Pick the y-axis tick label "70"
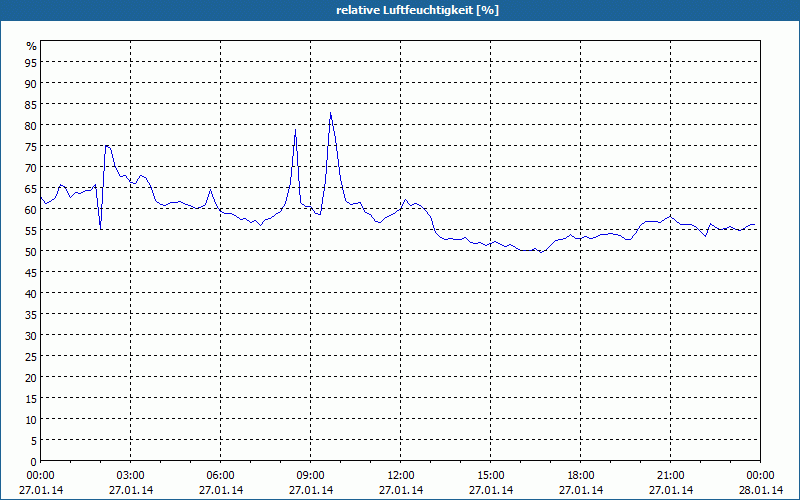 tap(31, 167)
